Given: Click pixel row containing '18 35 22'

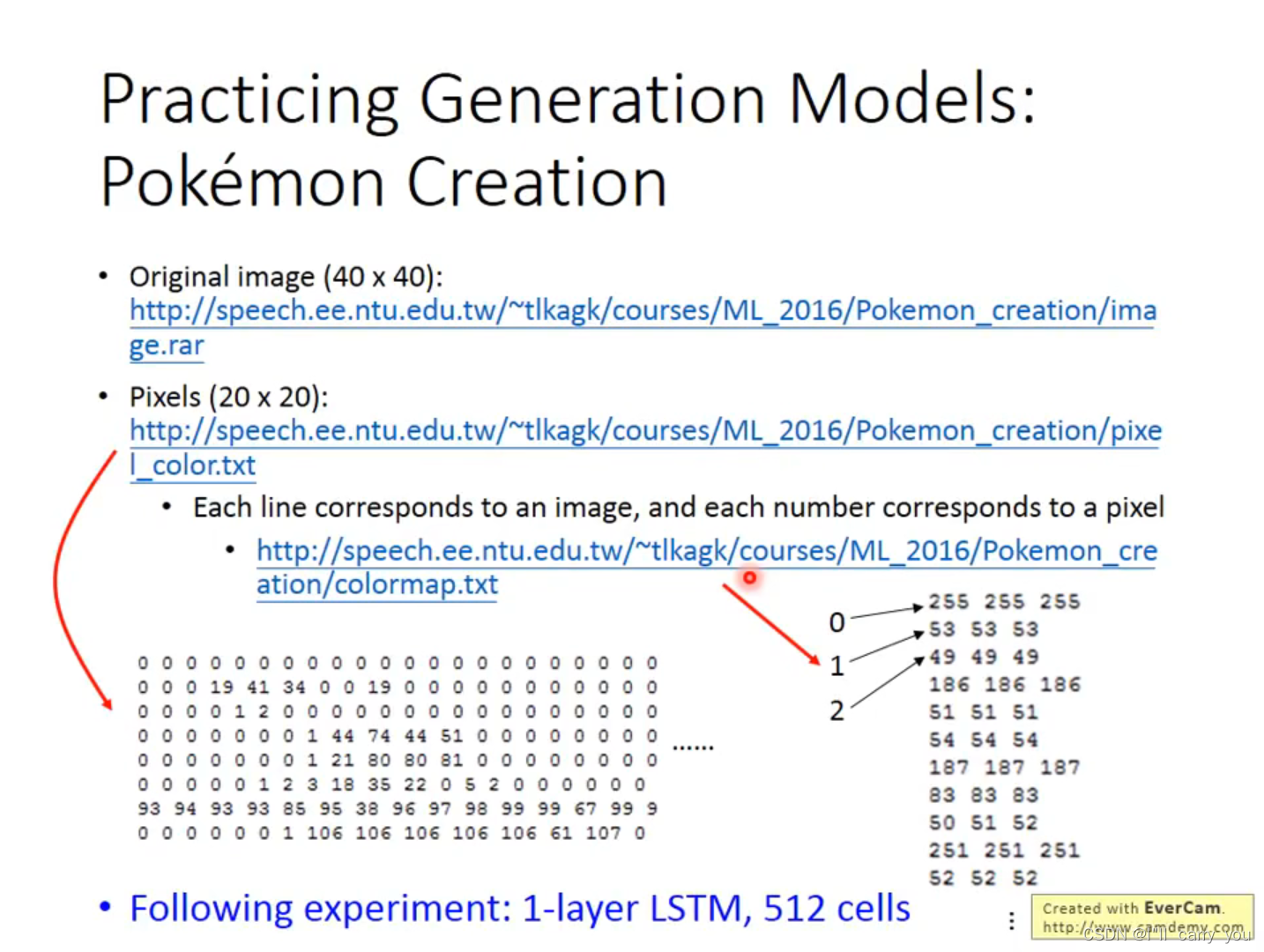Looking at the screenshot, I should point(391,785).
